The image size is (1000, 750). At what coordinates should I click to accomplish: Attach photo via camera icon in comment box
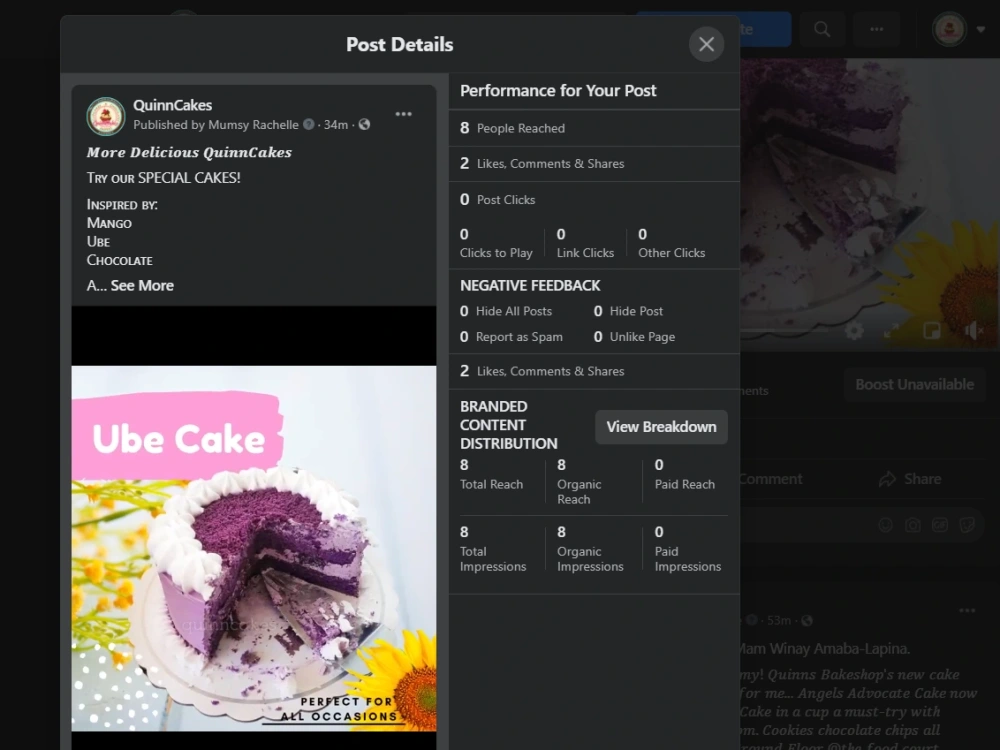coord(913,525)
